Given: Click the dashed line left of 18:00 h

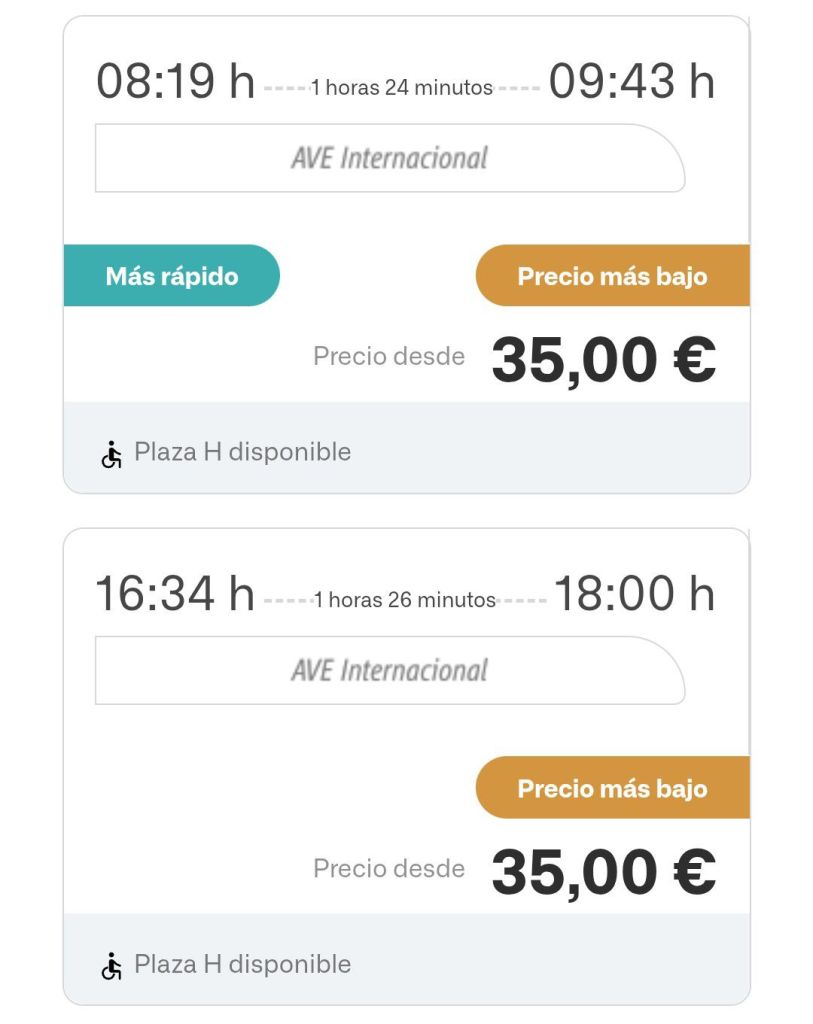Looking at the screenshot, I should pyautogui.click(x=522, y=600).
